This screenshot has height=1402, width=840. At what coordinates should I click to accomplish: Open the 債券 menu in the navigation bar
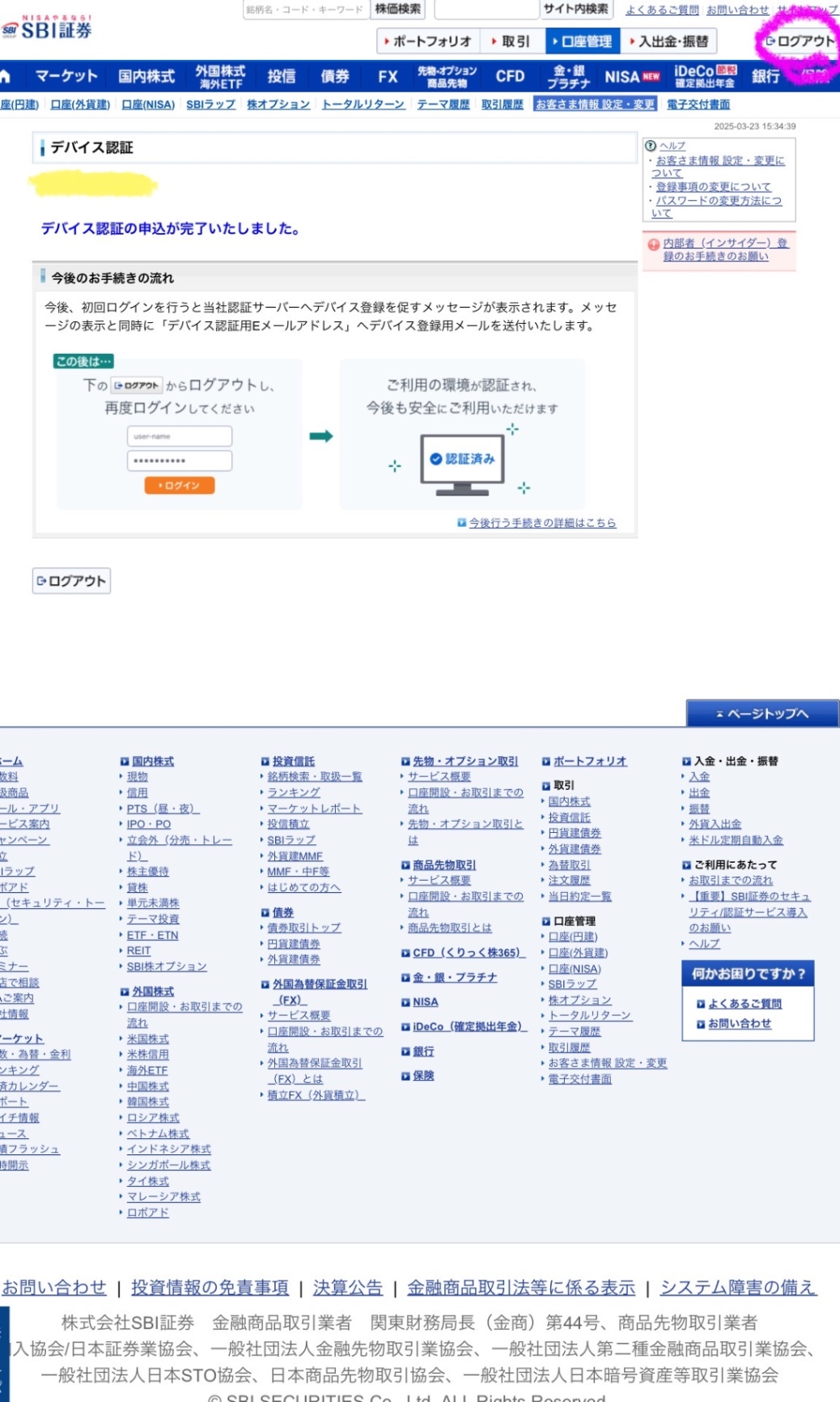(335, 77)
